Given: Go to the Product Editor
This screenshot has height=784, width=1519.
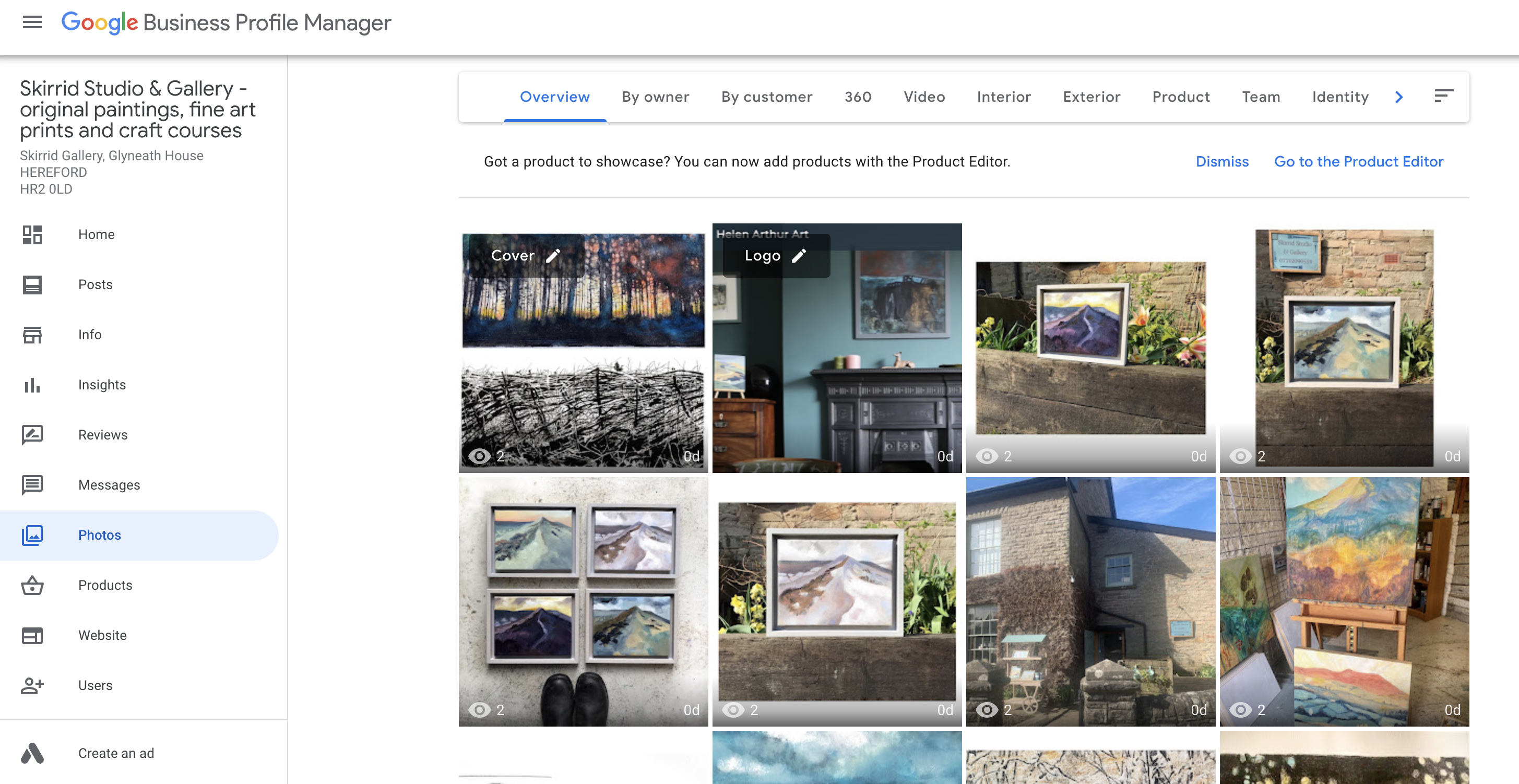Looking at the screenshot, I should (x=1359, y=161).
